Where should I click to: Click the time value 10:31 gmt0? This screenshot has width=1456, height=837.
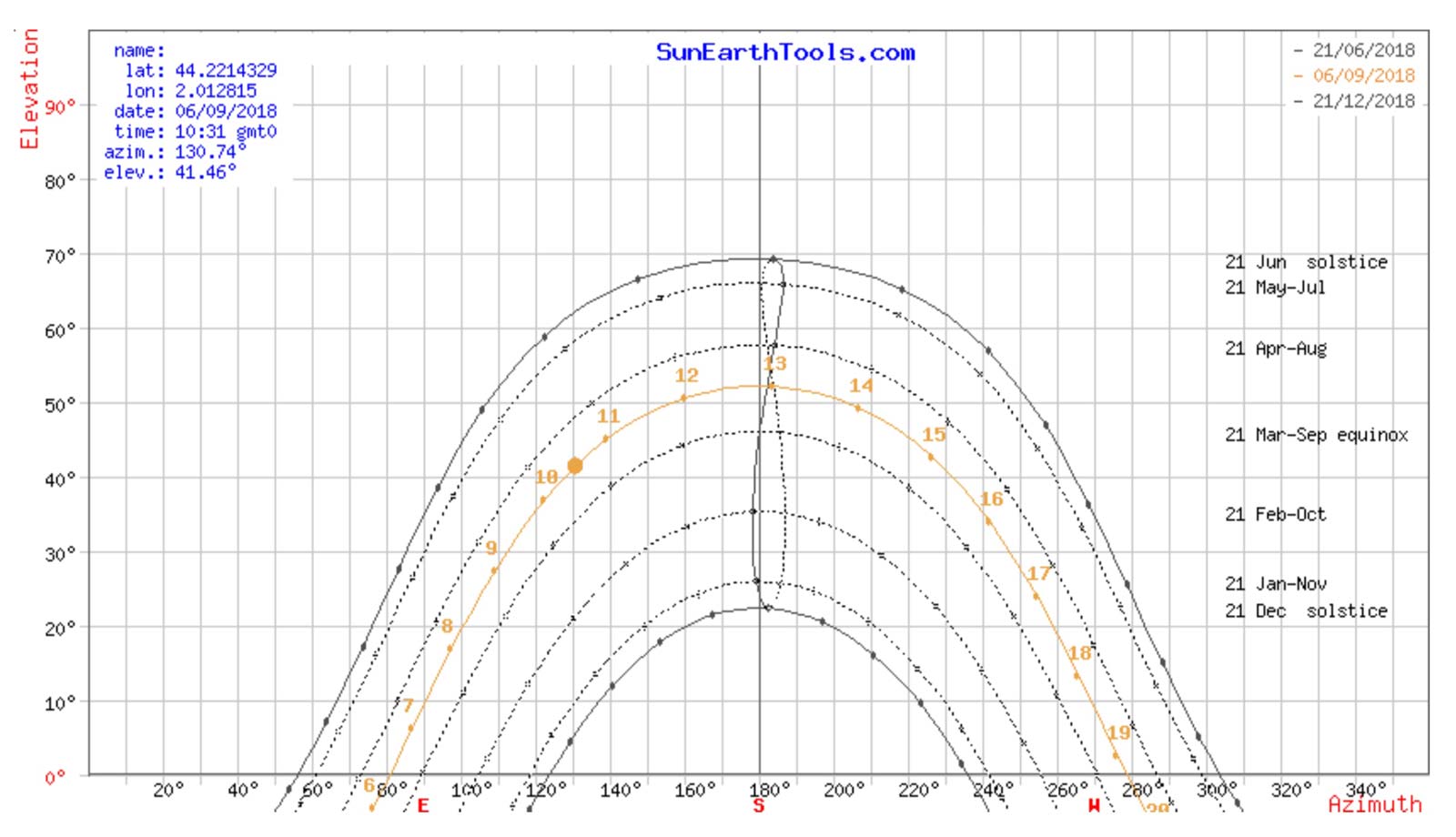click(x=226, y=131)
